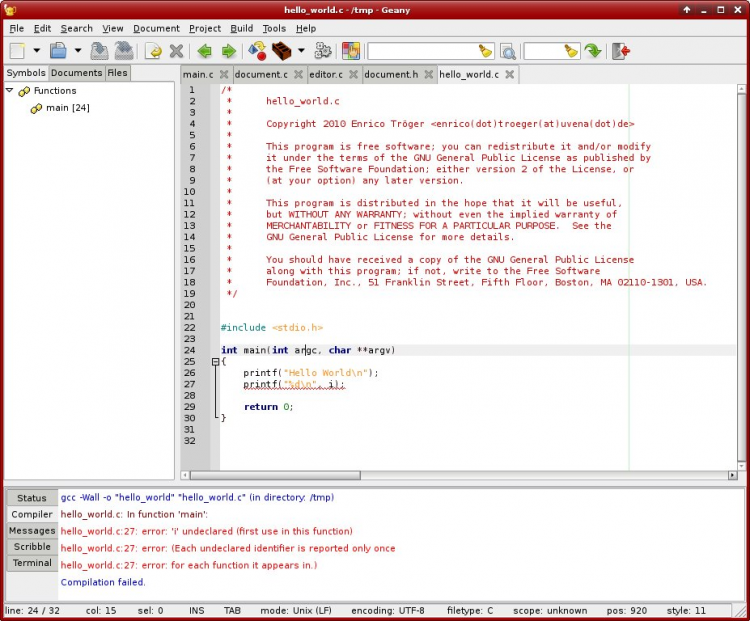Open the color chooser tool
The height and width of the screenshot is (621, 750).
click(x=351, y=51)
